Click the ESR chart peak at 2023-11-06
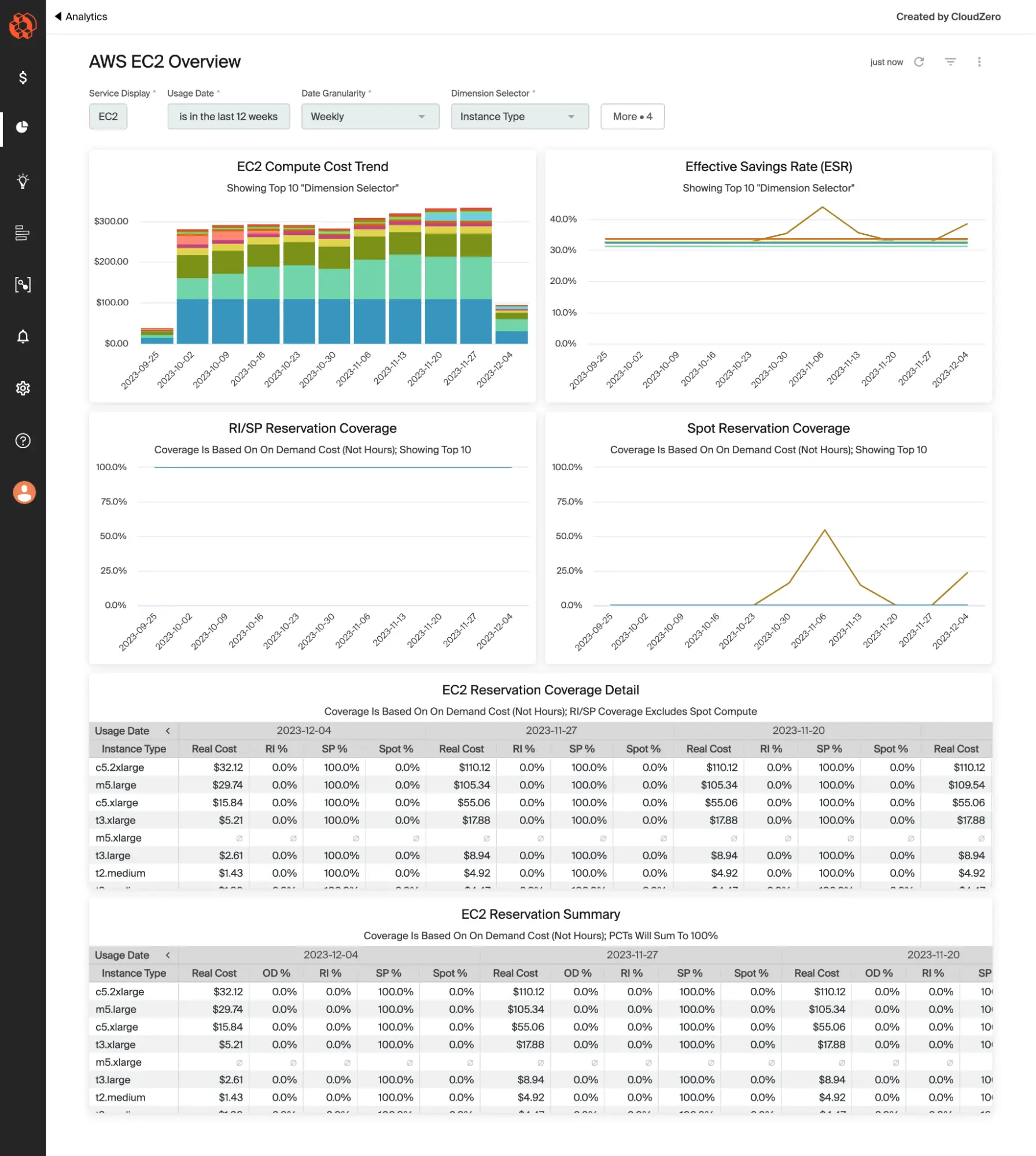Image resolution: width=1036 pixels, height=1156 pixels. click(x=822, y=207)
